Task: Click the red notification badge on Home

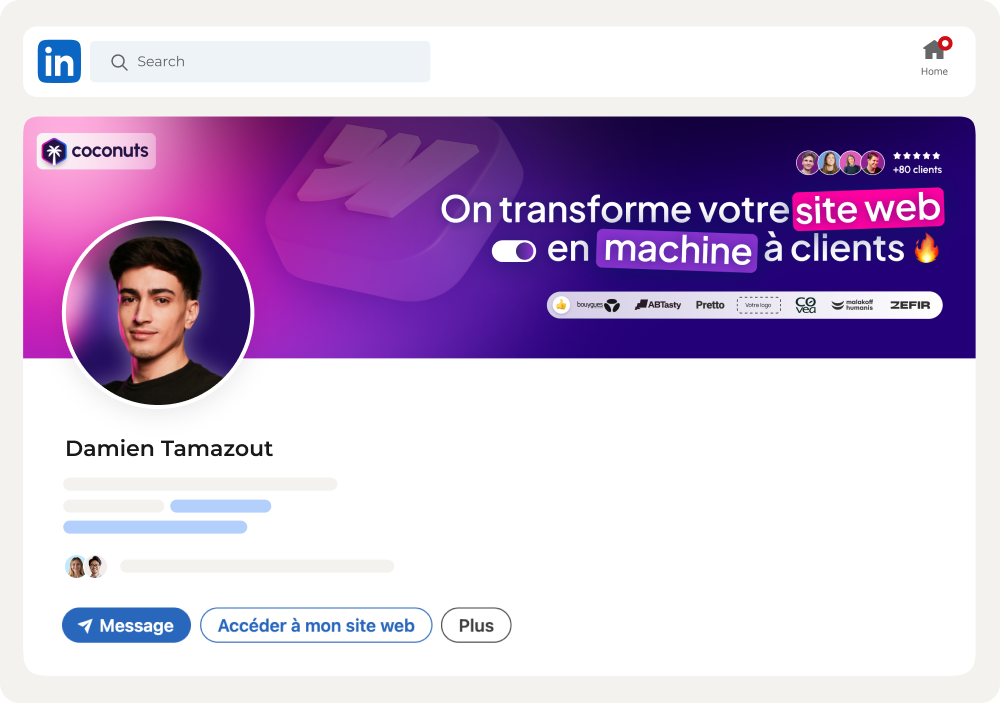Action: [945, 43]
